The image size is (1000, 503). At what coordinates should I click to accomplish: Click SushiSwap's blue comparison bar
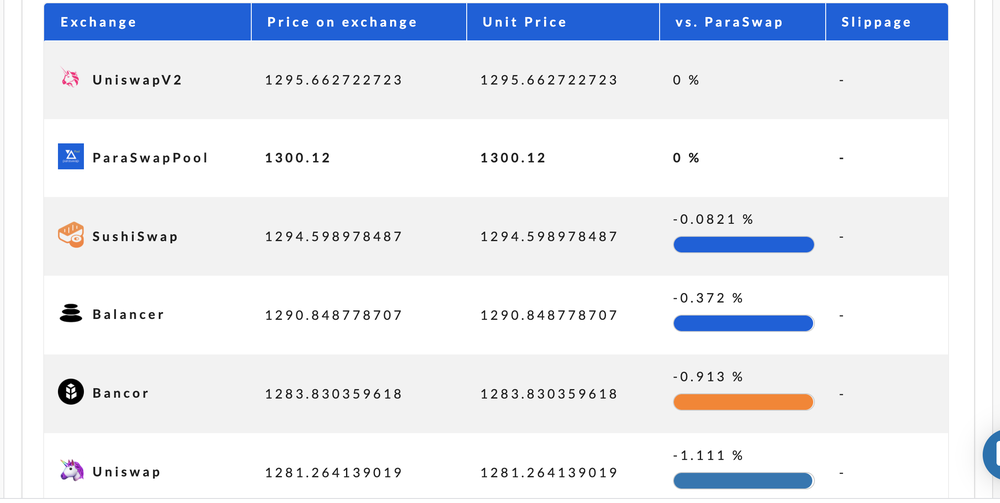point(744,244)
